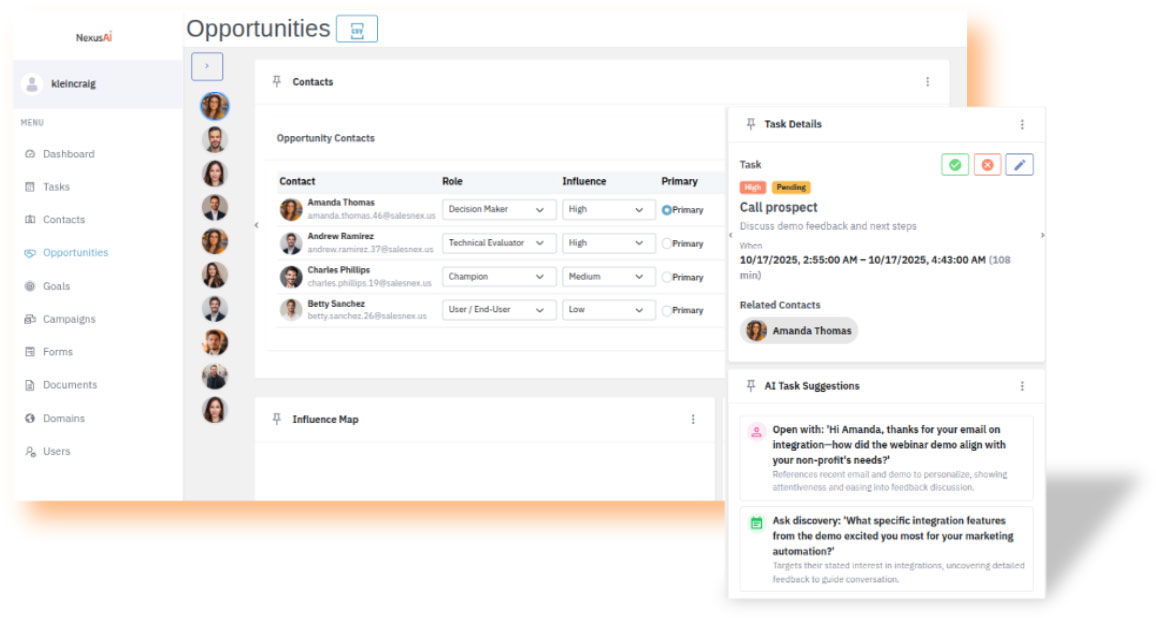Viewport: 1156px width, 618px height.
Task: Open the AI Task Suggestions overflow menu
Action: (x=1022, y=385)
